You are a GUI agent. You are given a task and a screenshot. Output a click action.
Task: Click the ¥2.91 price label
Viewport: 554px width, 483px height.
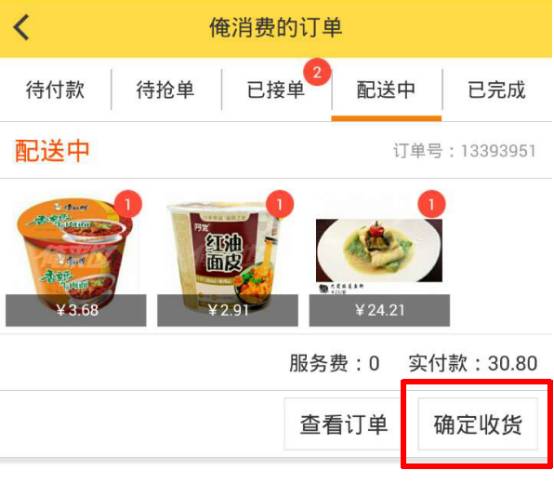point(228,310)
